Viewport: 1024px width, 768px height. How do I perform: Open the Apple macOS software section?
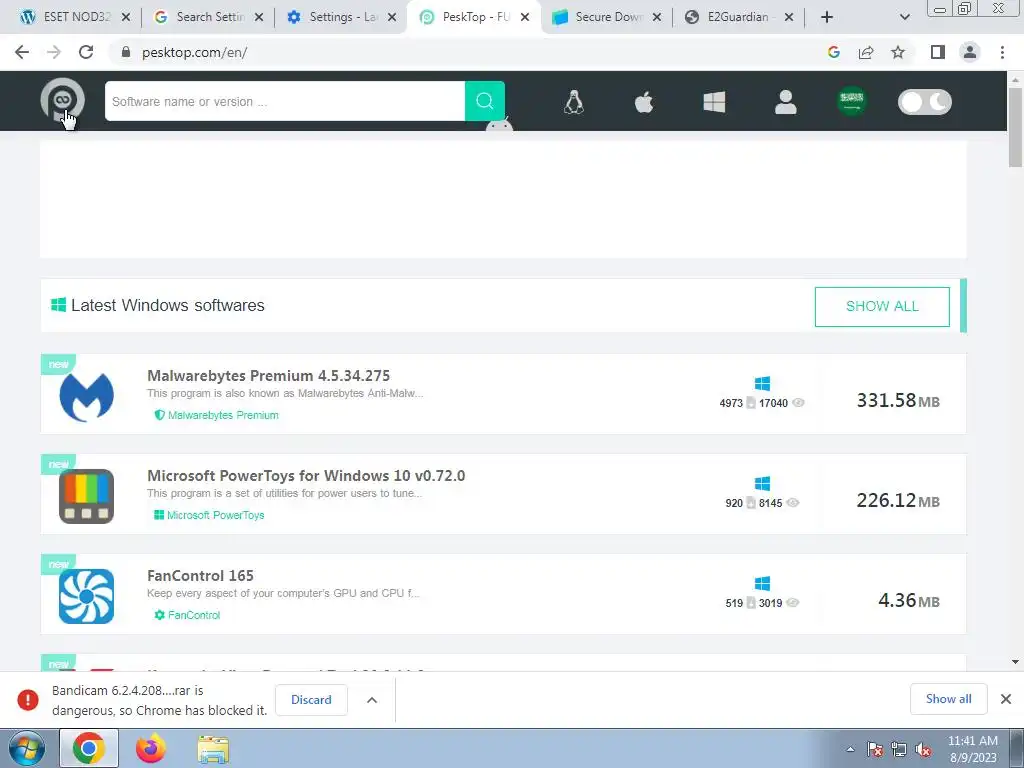pos(644,102)
